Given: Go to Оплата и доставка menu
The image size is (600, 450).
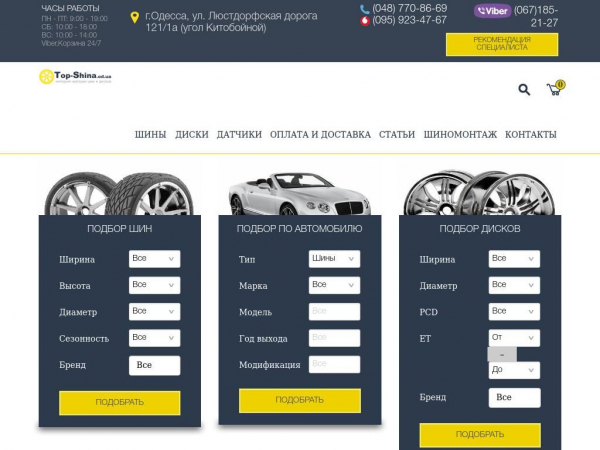Looking at the screenshot, I should tap(320, 134).
